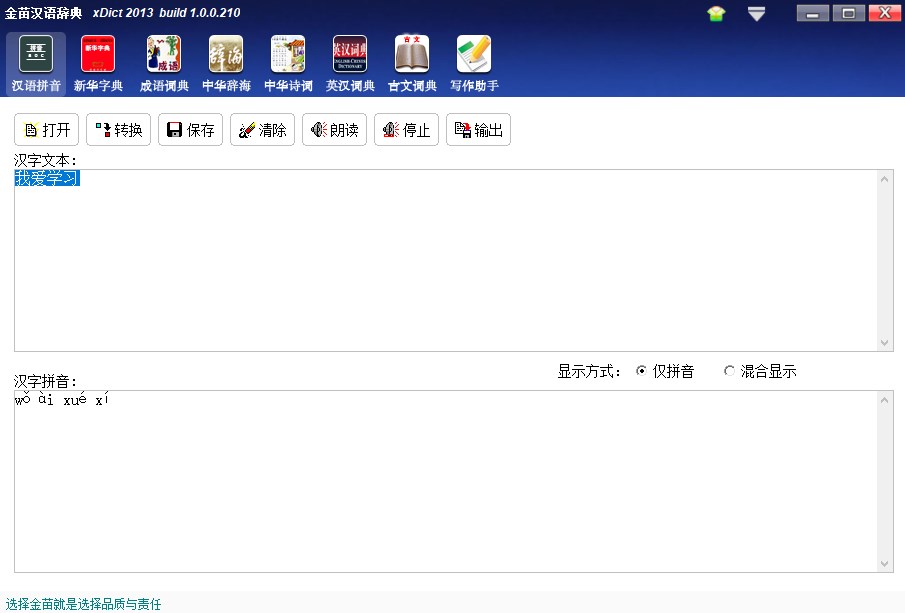Open the 汉语拼音 module
This screenshot has height=613, width=905.
pos(36,63)
